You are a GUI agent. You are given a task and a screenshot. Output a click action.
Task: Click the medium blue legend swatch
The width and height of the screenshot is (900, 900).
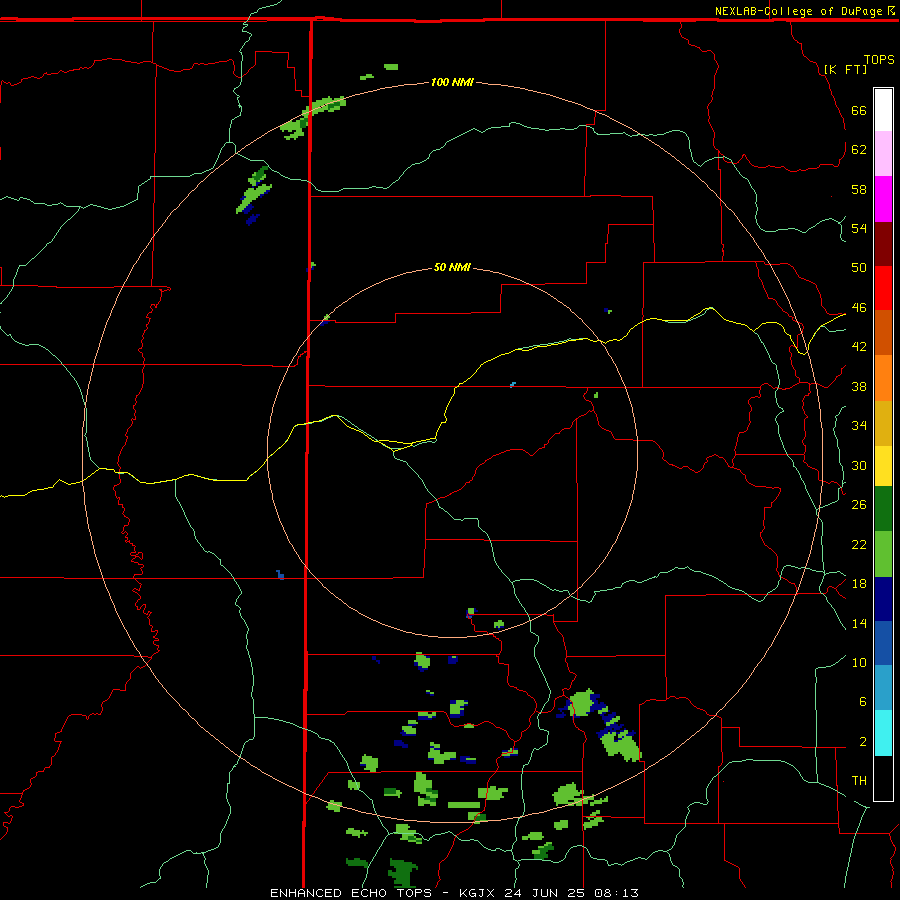tap(883, 643)
